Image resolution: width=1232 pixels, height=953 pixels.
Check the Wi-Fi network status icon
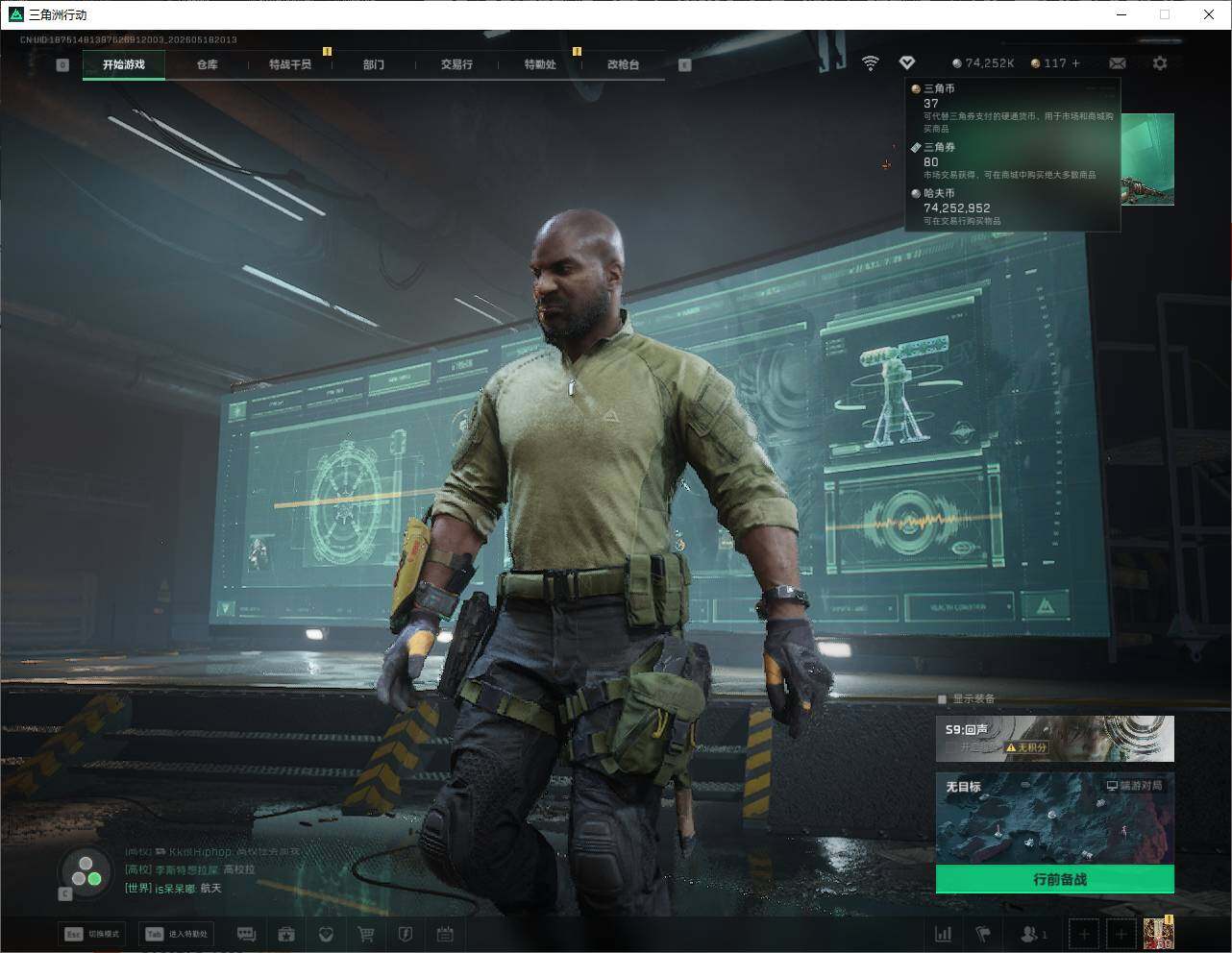click(x=870, y=63)
